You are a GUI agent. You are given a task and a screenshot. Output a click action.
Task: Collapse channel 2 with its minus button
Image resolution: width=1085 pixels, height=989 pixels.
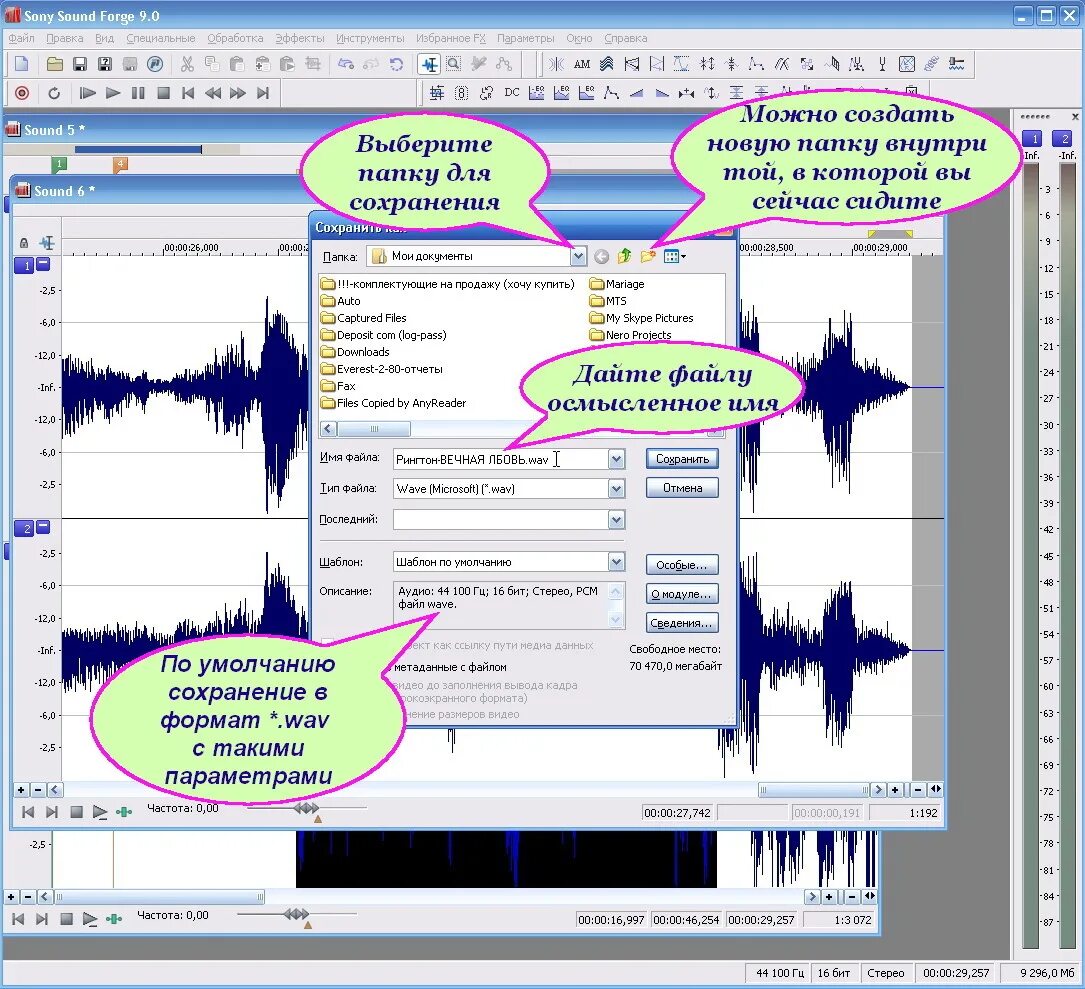[x=43, y=527]
